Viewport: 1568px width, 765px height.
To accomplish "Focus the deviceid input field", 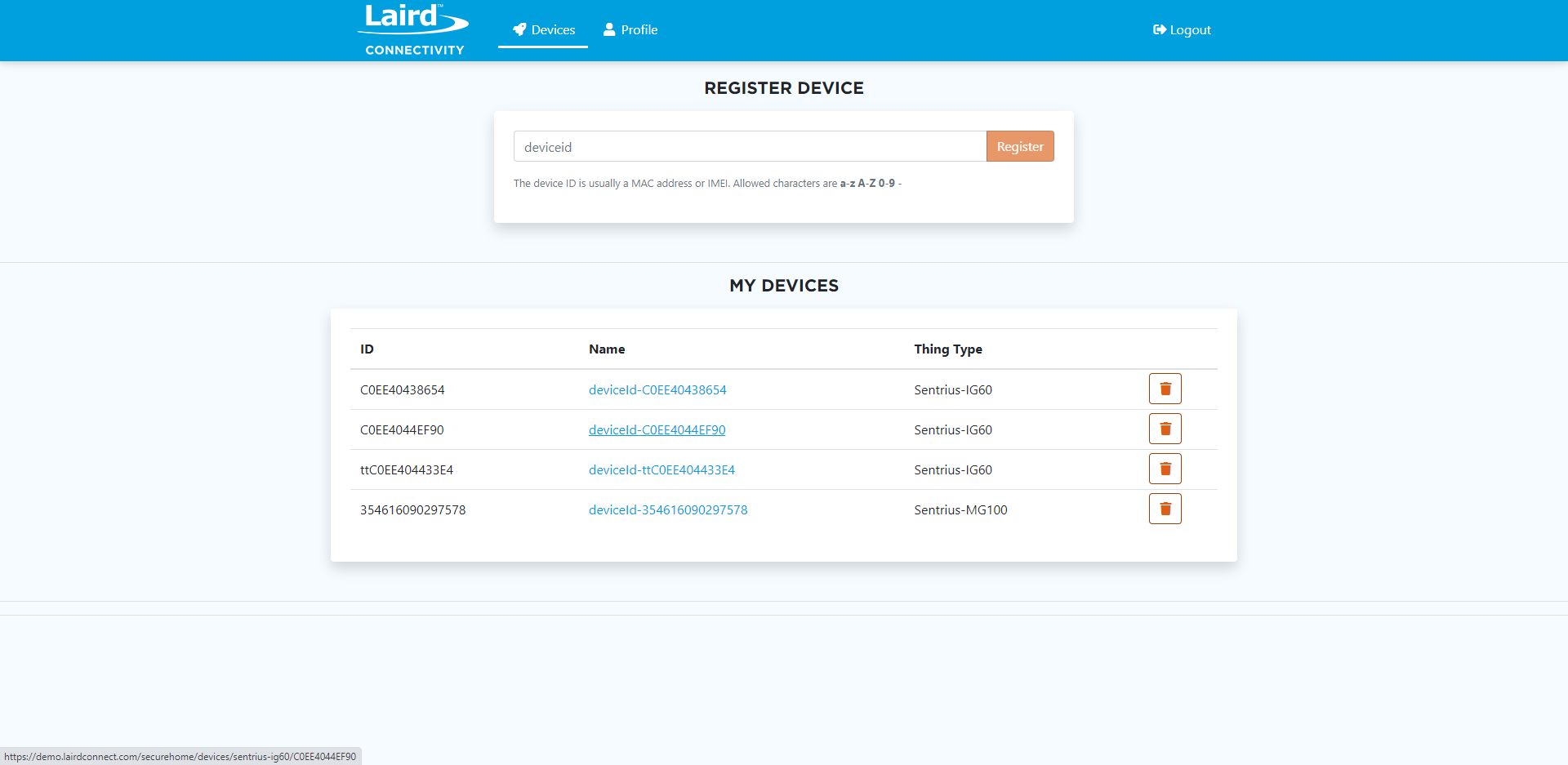I will point(749,147).
